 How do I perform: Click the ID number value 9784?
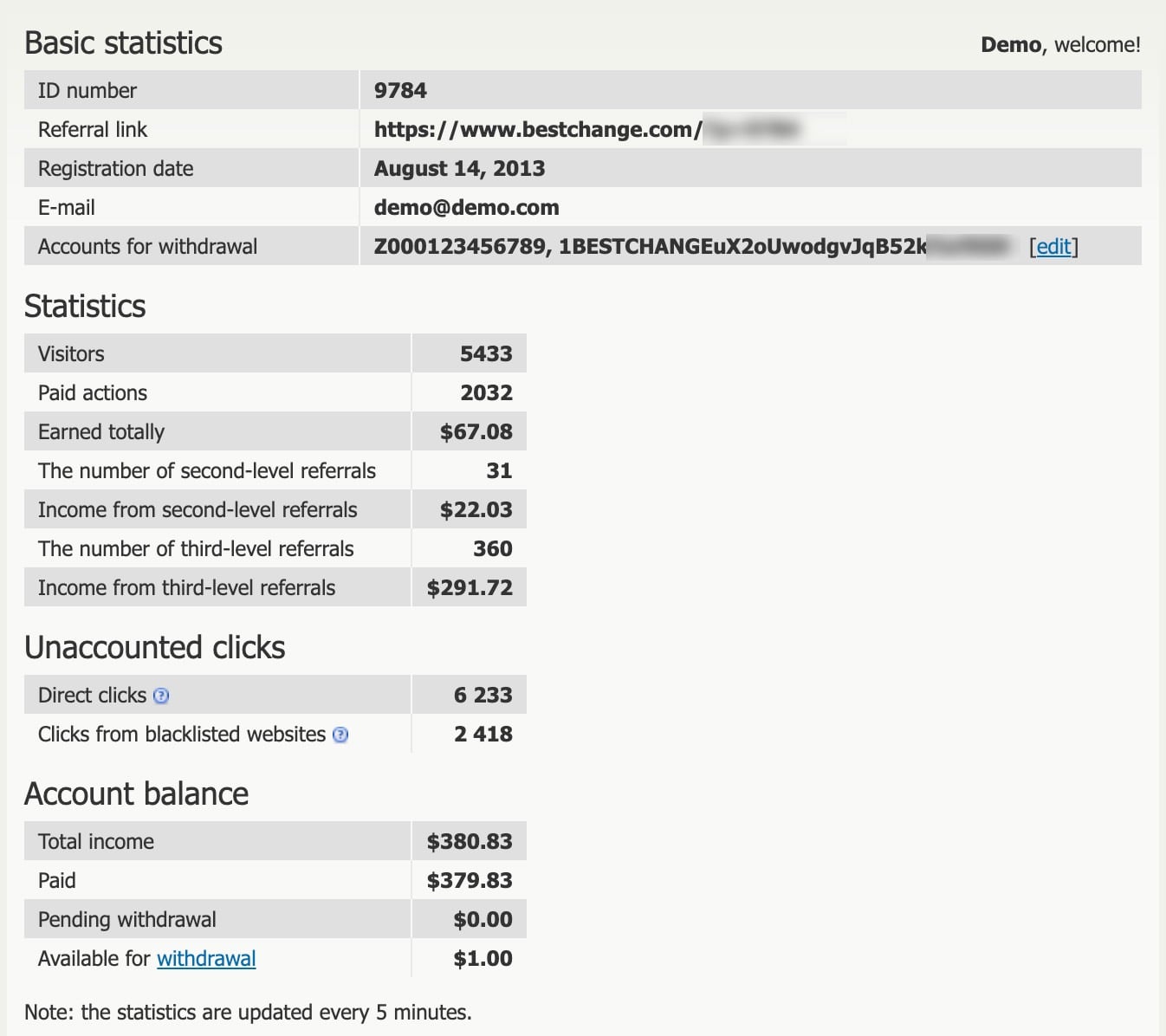click(400, 91)
